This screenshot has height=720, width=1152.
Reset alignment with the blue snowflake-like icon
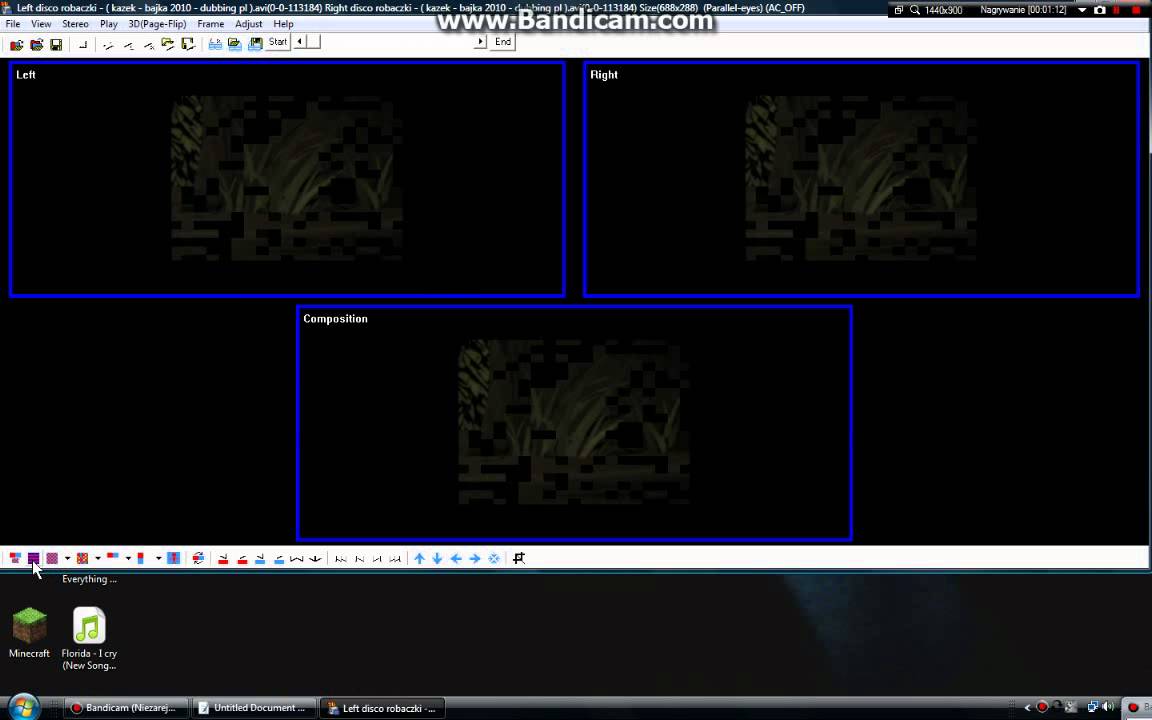[494, 558]
